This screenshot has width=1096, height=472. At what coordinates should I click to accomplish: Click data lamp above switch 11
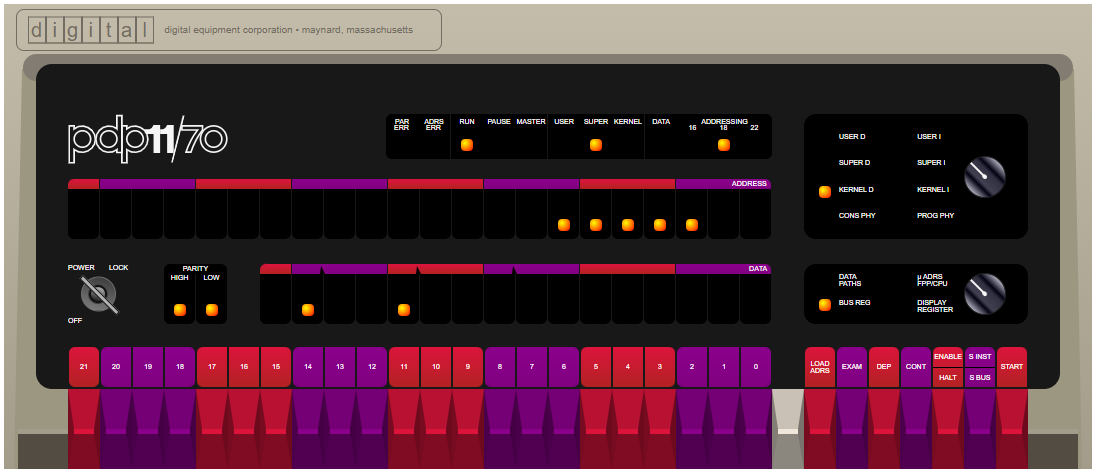(404, 310)
